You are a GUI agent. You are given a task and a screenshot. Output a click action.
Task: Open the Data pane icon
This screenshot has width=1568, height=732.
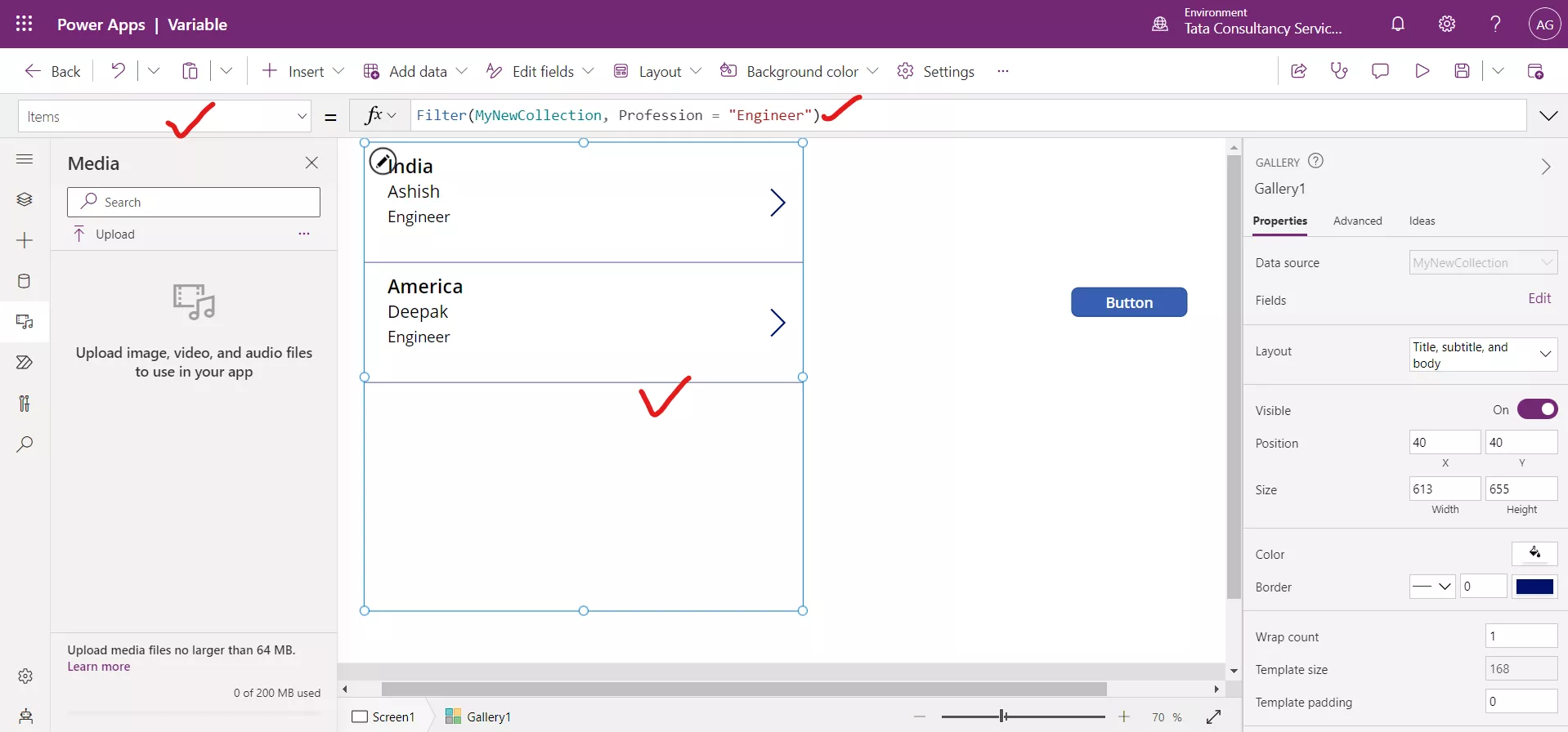click(x=25, y=281)
